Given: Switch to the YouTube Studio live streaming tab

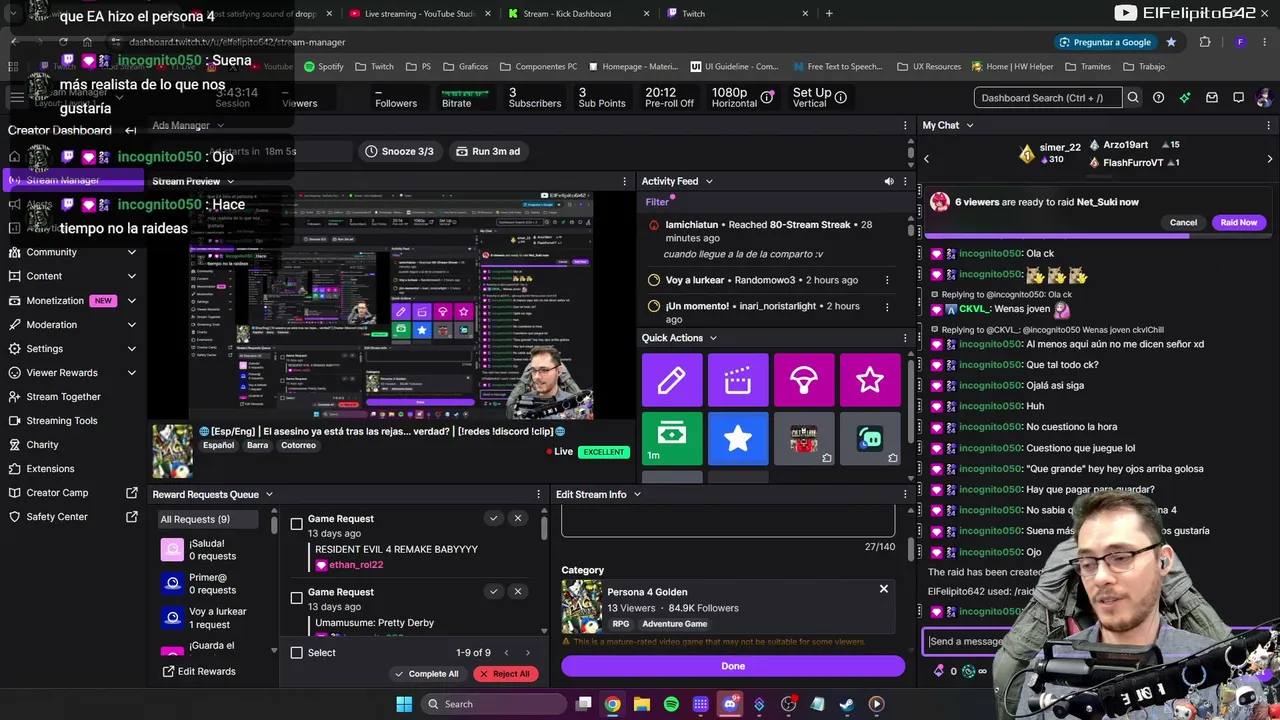Looking at the screenshot, I should (x=418, y=14).
